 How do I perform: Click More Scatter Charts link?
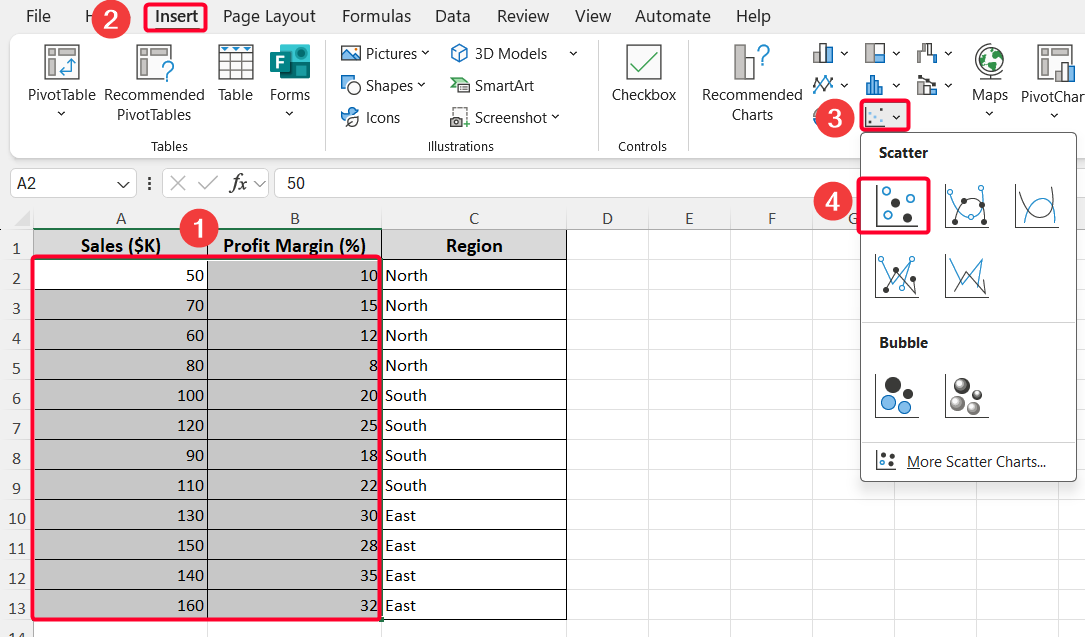click(975, 462)
